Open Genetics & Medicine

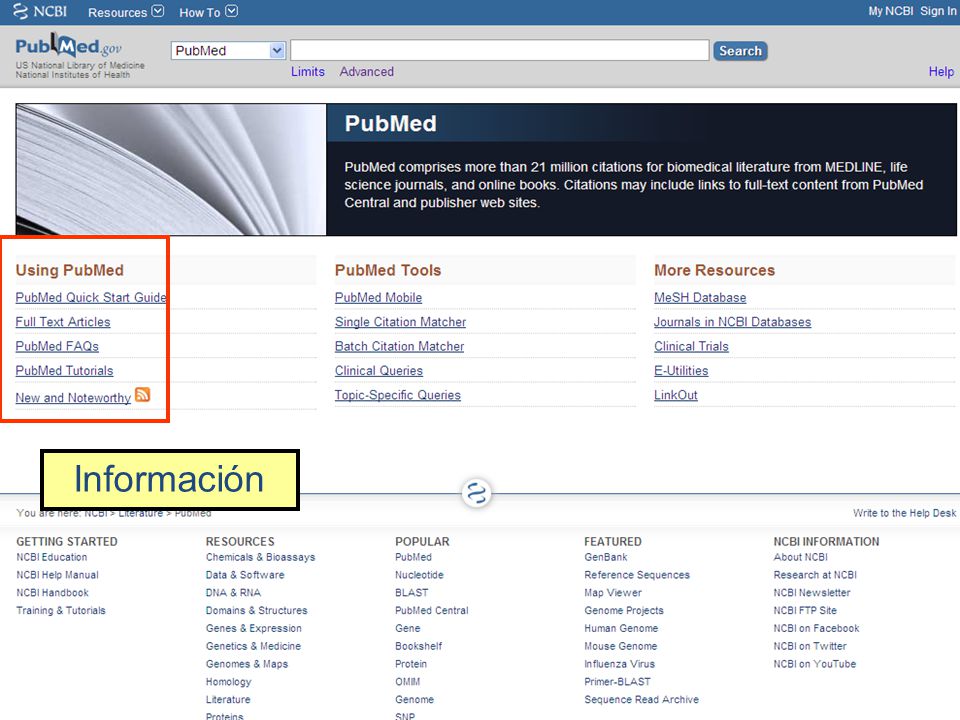[x=253, y=646]
